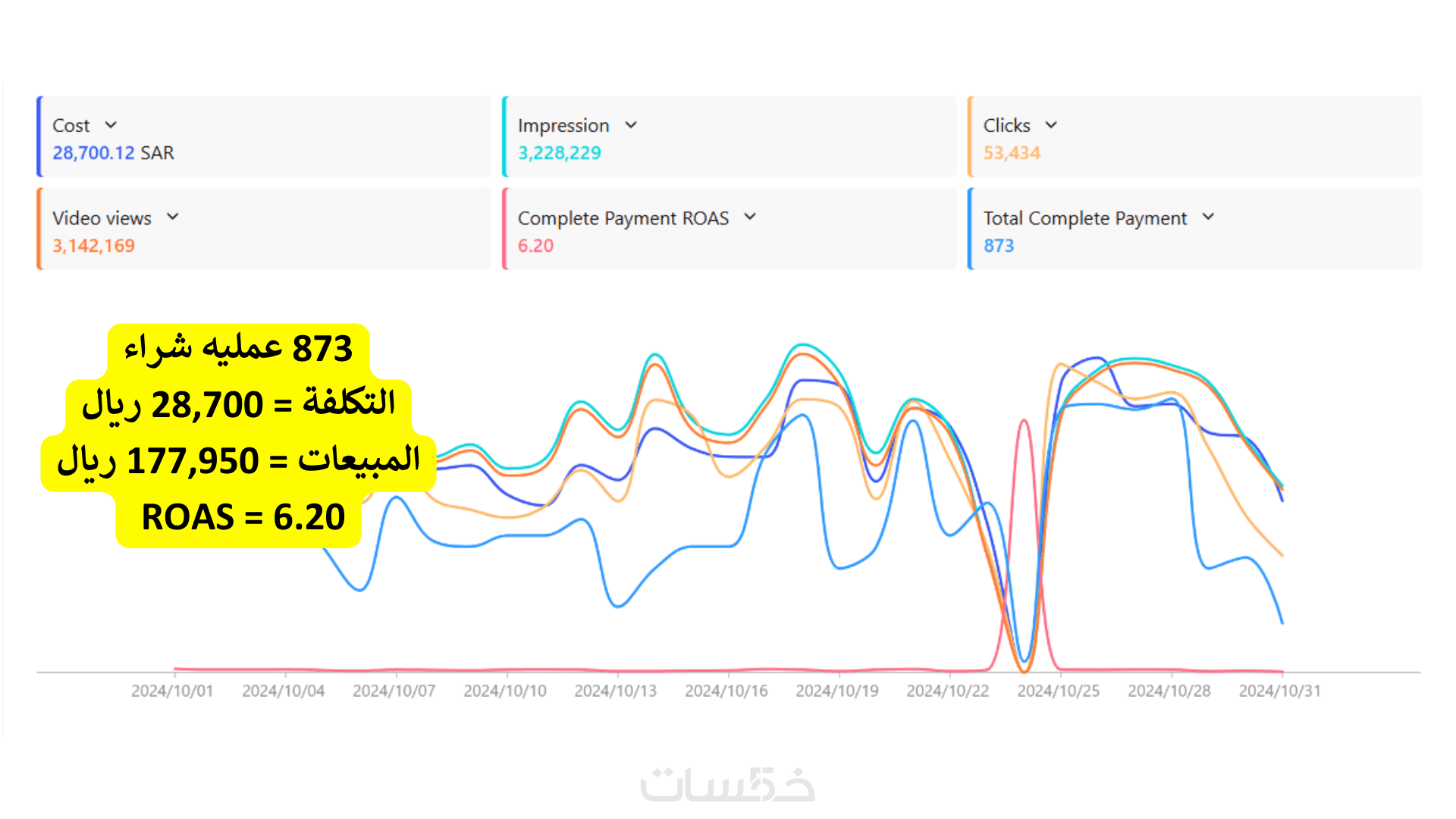Select the 2024/10/16 date on axis

tap(726, 691)
